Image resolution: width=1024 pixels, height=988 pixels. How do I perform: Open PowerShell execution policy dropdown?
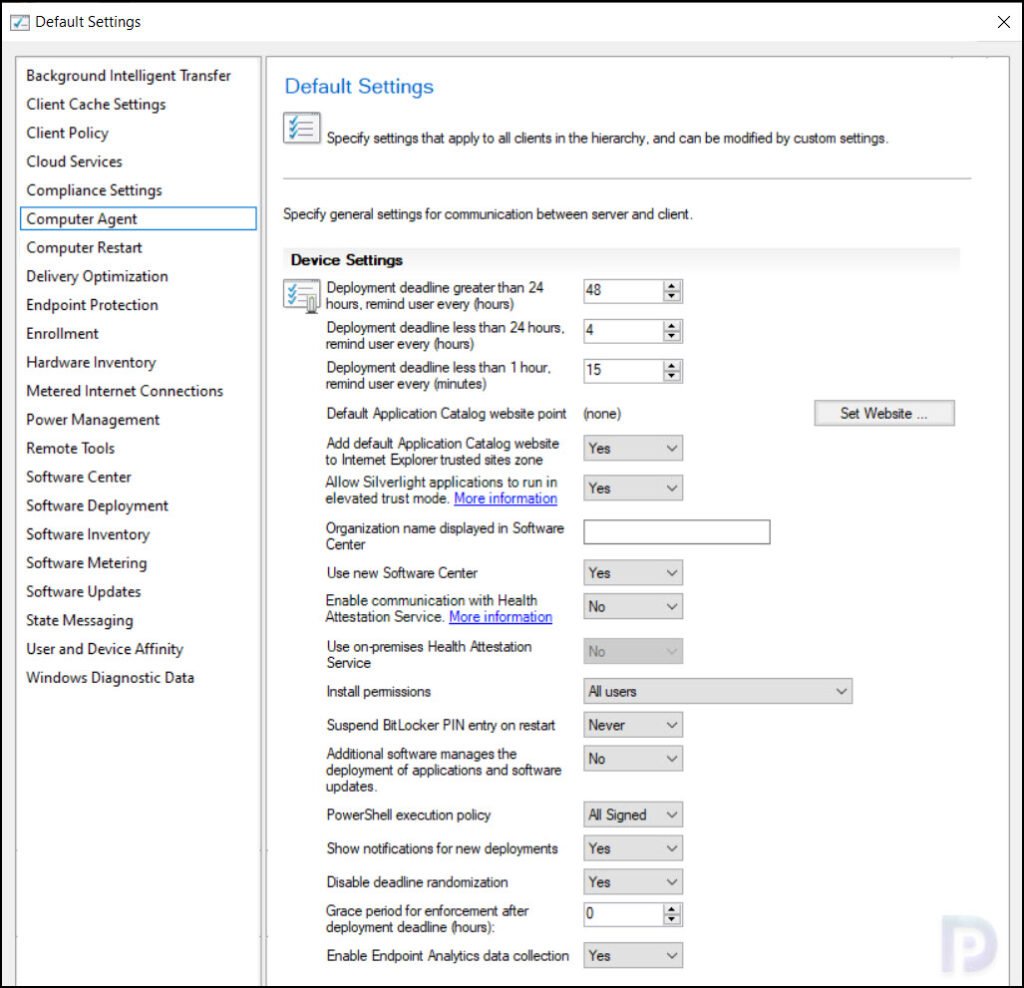pyautogui.click(x=633, y=815)
